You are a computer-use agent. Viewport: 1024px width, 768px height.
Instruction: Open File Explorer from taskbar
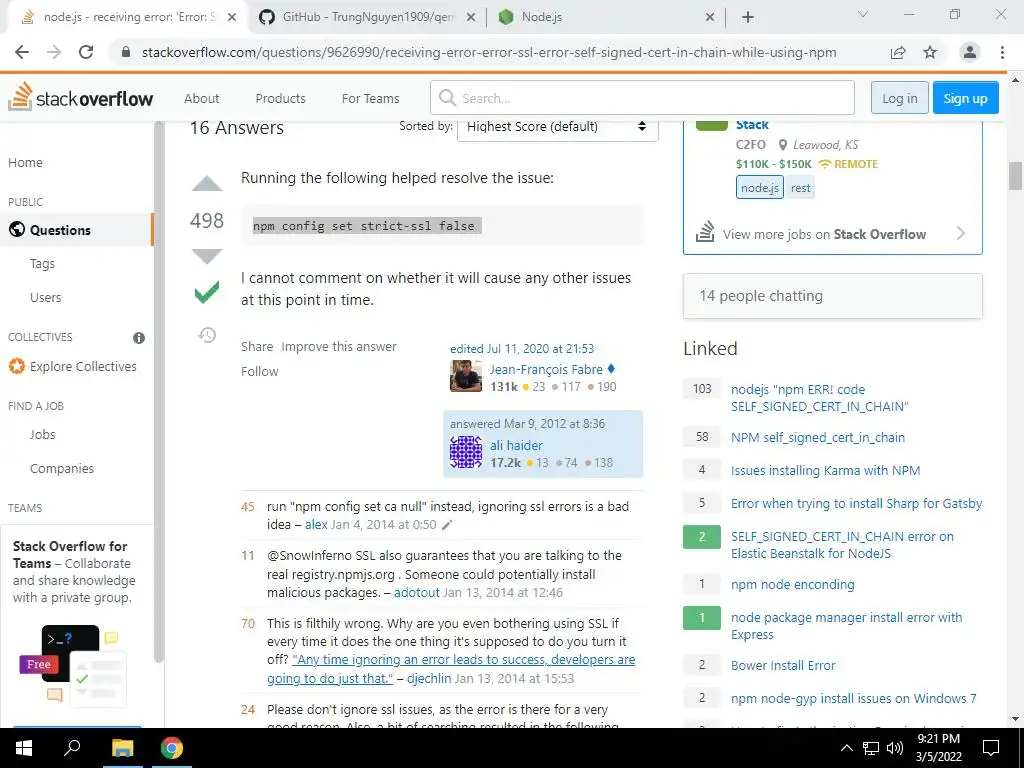pyautogui.click(x=122, y=748)
